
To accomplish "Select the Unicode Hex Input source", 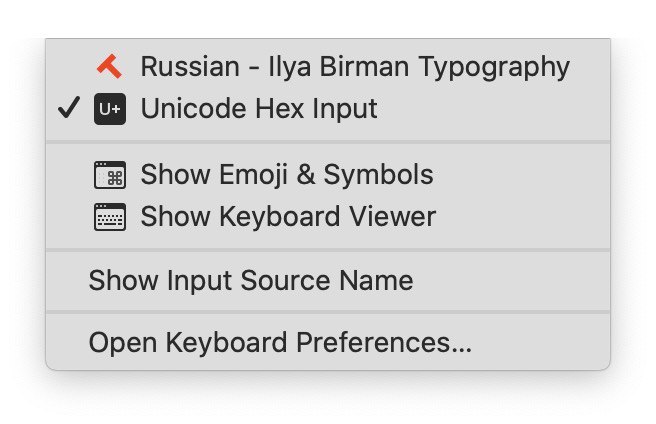I will tap(328, 109).
